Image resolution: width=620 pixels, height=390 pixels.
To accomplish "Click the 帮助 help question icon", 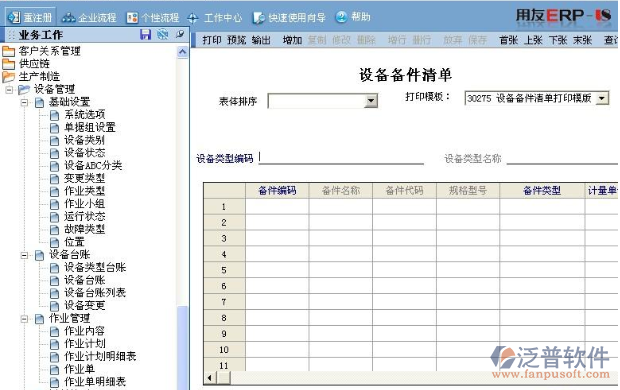I will coord(341,17).
